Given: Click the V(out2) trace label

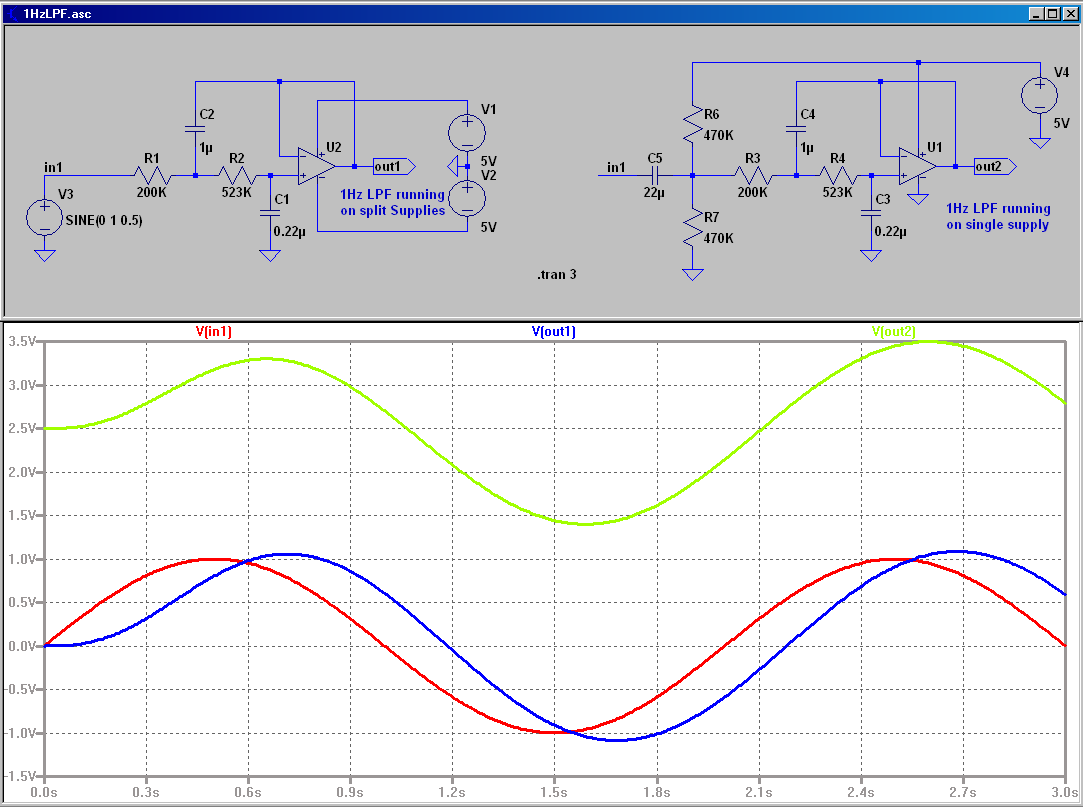Looking at the screenshot, I should pyautogui.click(x=893, y=332).
